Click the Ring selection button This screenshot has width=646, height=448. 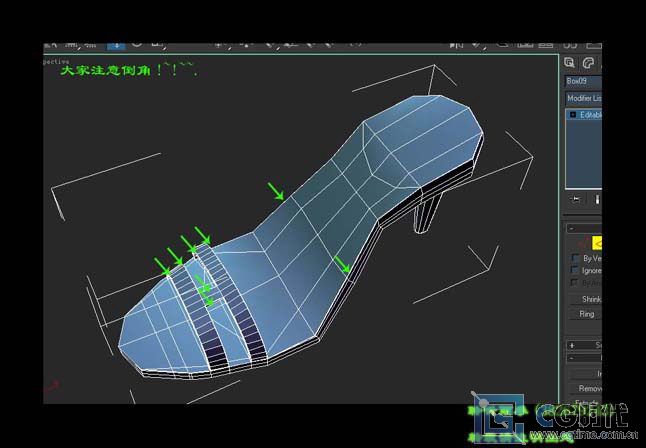585,314
